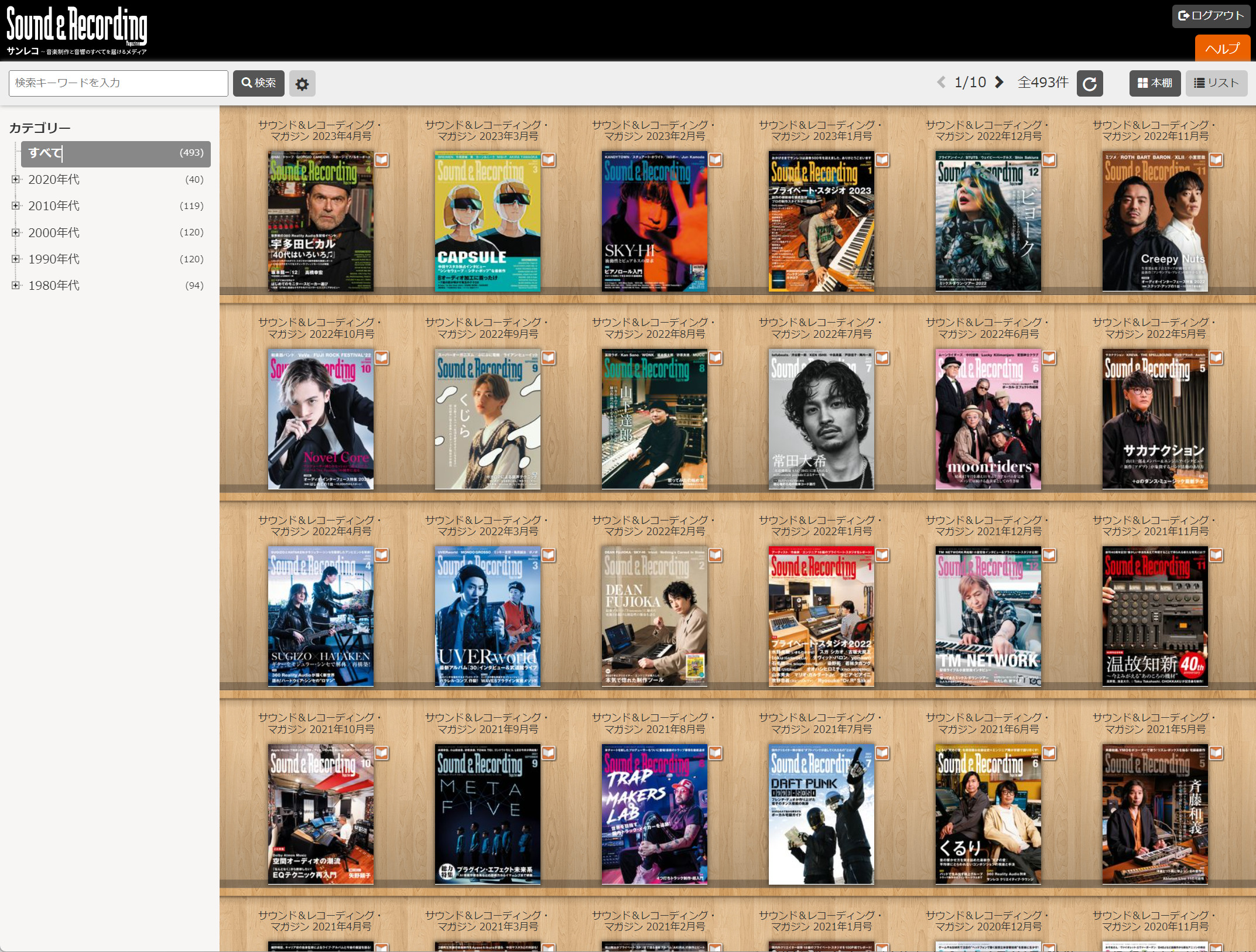Click the 全493件 total count text

tap(1043, 83)
